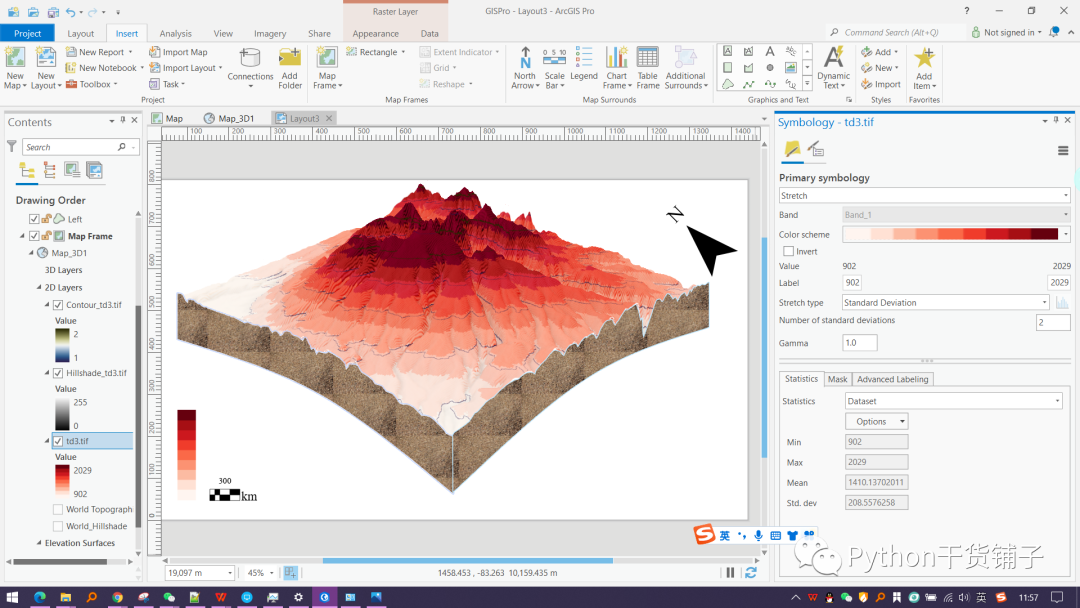Click the Not signed in link
The height and width of the screenshot is (608, 1080).
pos(1009,32)
